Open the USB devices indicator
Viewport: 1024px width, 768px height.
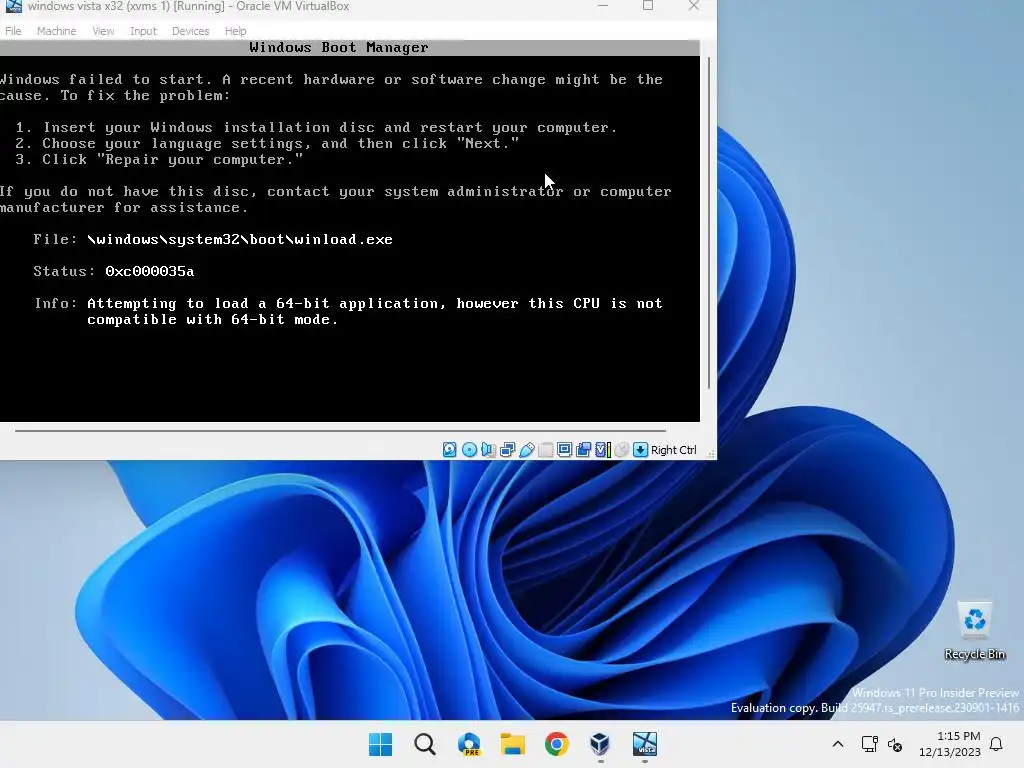[526, 450]
